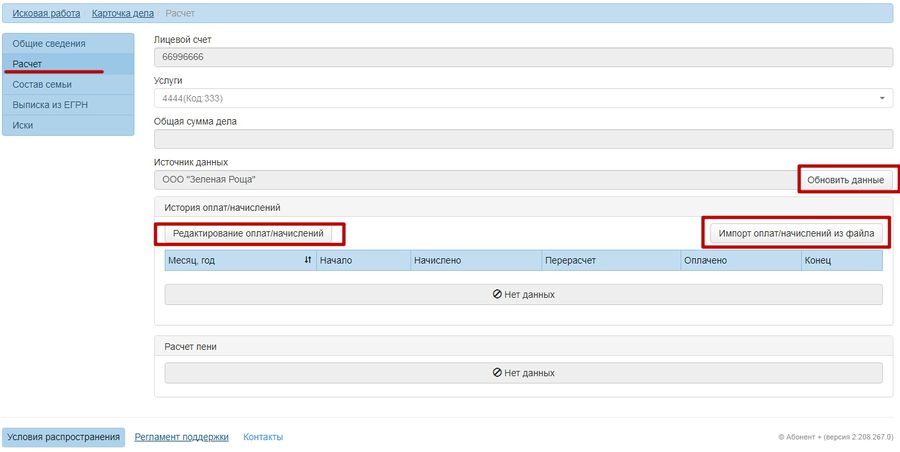Viewport: 900px width, 452px height.
Task: Open Состав семьи section
Action: (68, 84)
